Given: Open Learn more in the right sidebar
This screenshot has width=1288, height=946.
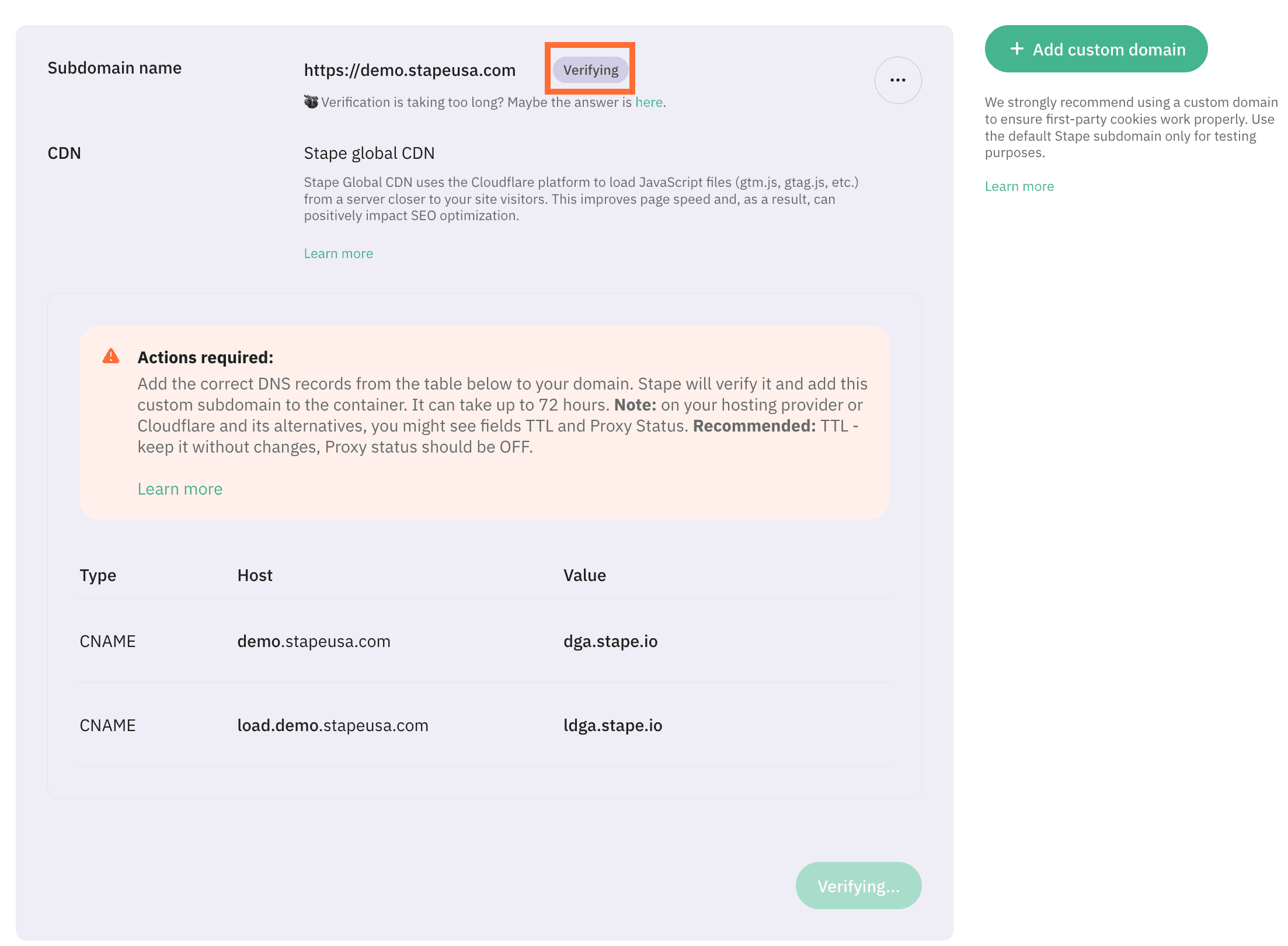Looking at the screenshot, I should 1019,186.
